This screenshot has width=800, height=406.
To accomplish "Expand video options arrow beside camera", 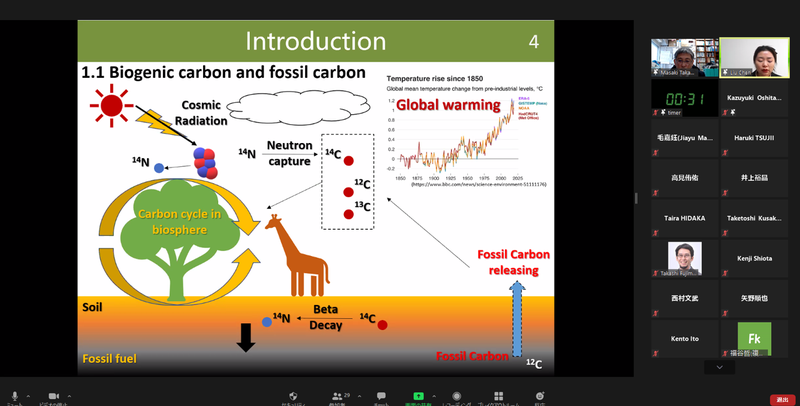I will (x=71, y=394).
